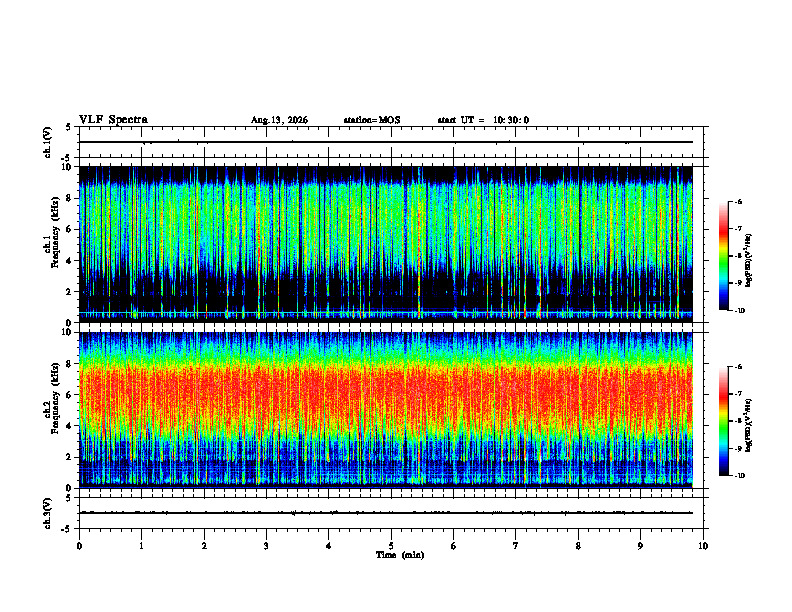Screen dimensions: 792x612
Task: Click ch.1 frequency axis tick "4"
Action: point(69,261)
